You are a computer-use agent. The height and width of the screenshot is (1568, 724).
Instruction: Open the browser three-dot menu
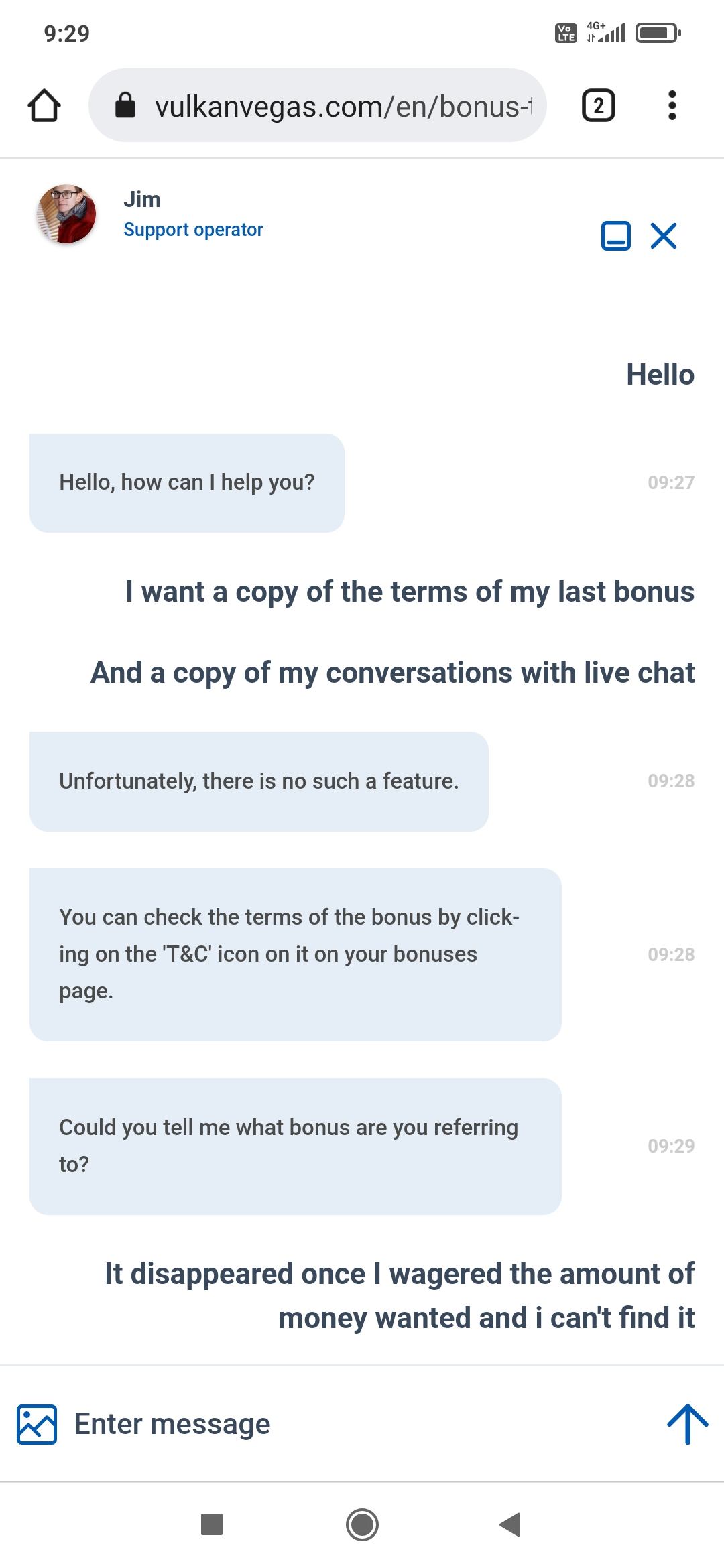point(672,106)
